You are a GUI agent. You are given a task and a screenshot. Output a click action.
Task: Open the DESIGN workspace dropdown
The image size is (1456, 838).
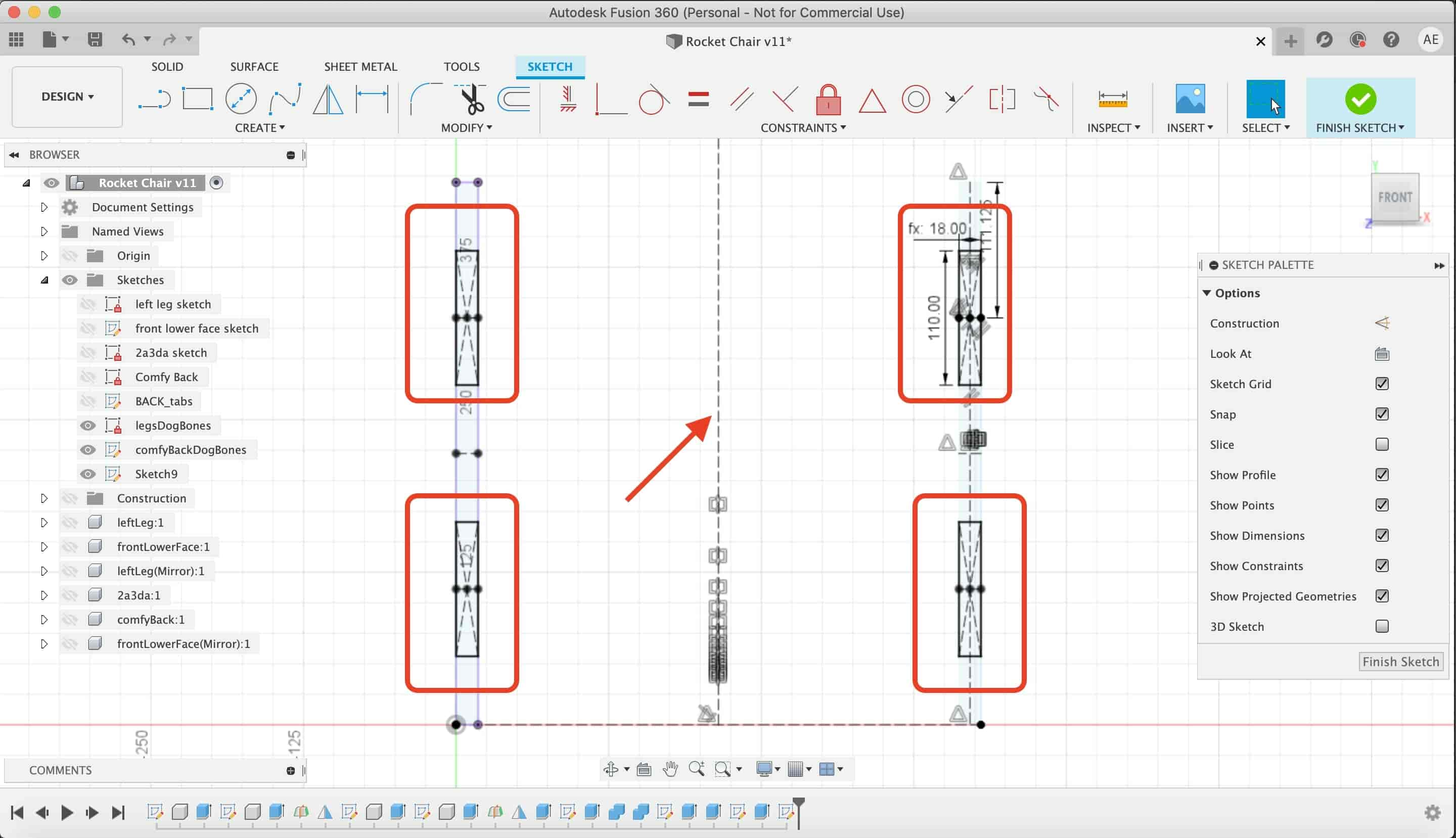(67, 97)
